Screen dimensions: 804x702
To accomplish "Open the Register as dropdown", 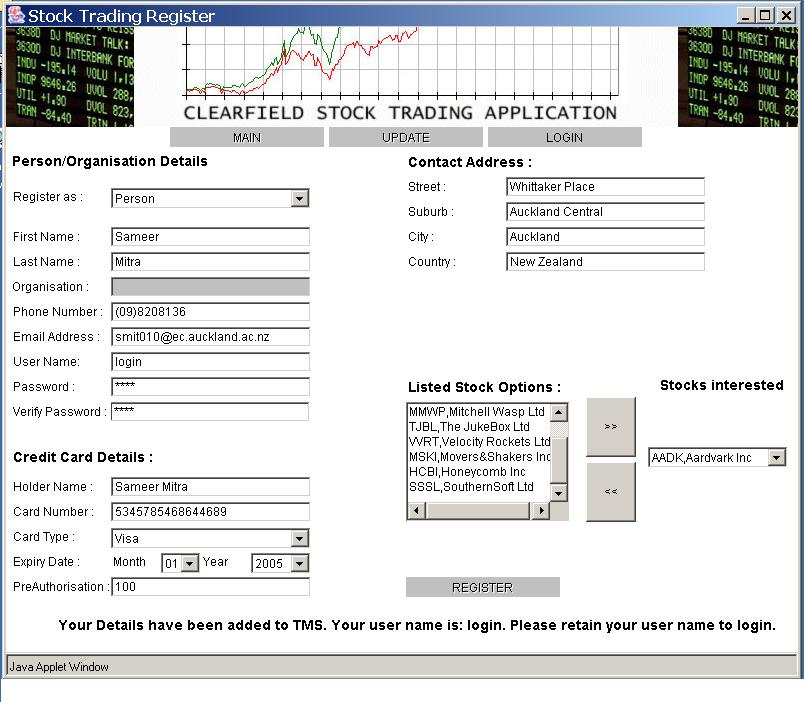I will [x=300, y=198].
